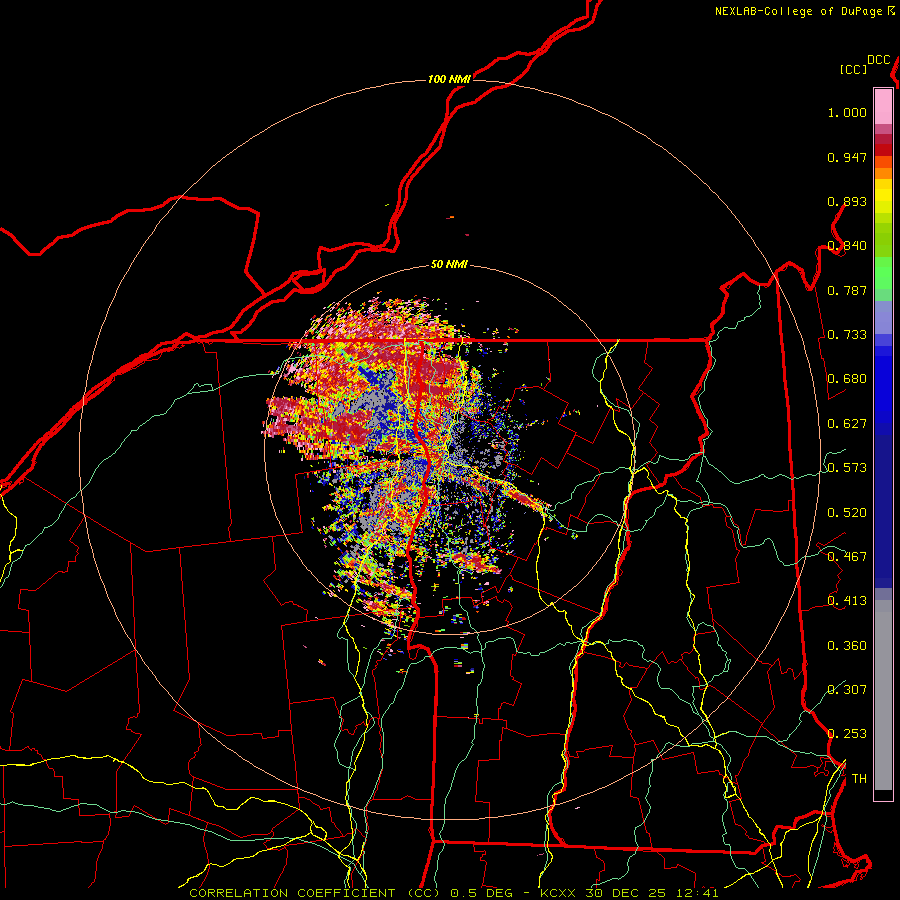Click the NEXLAB-College of DuPage label
The width and height of the screenshot is (900, 900).
pyautogui.click(x=798, y=11)
